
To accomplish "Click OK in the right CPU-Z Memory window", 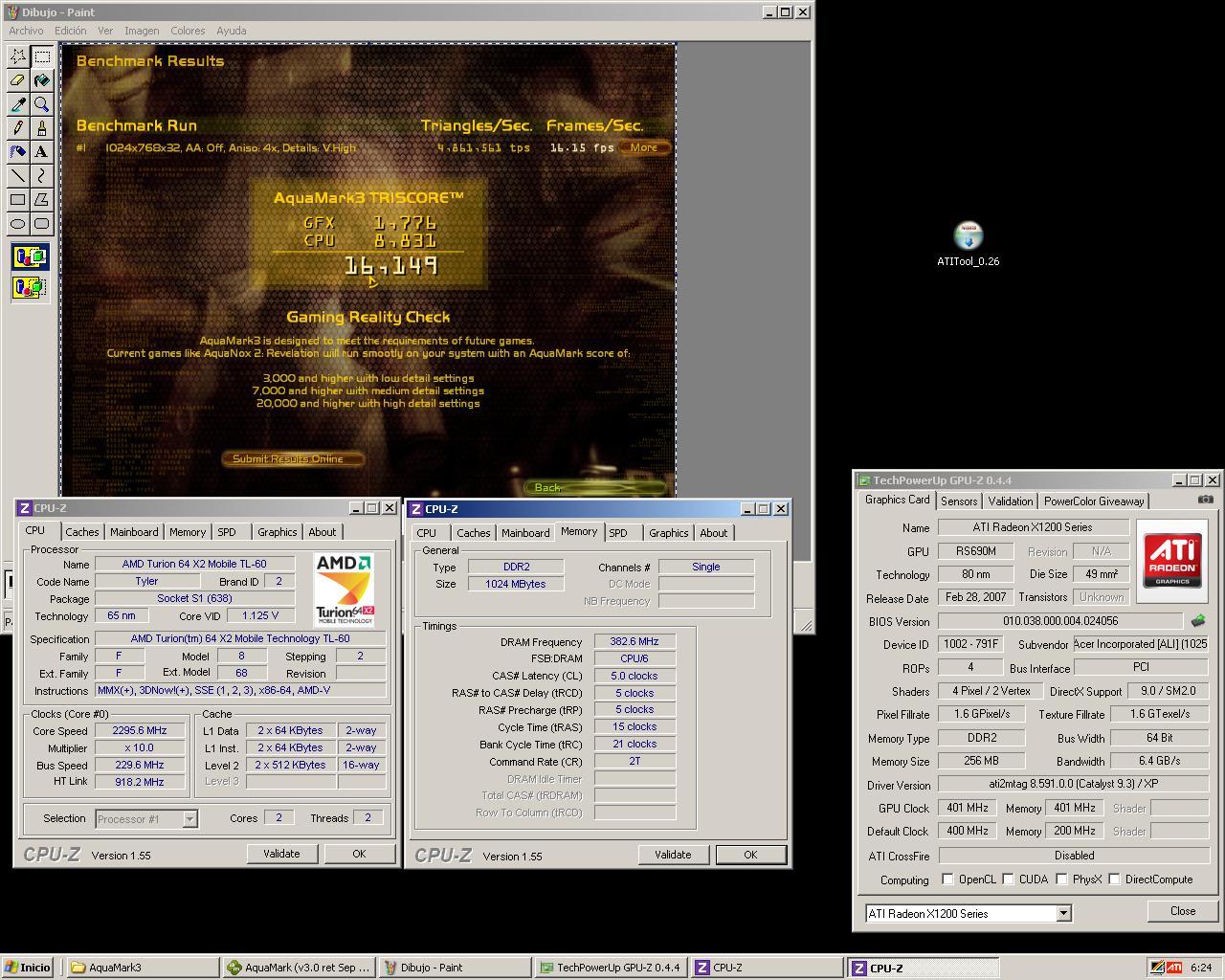I will tap(750, 855).
